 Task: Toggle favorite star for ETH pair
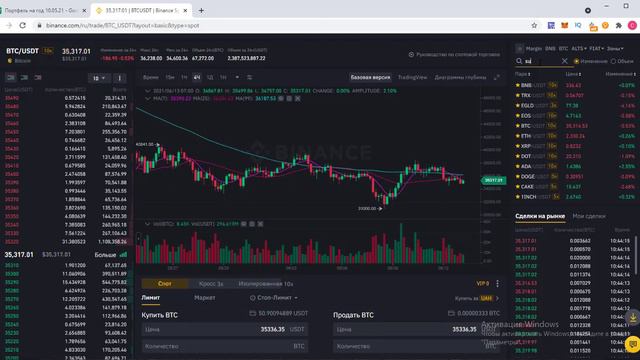[x=518, y=136]
